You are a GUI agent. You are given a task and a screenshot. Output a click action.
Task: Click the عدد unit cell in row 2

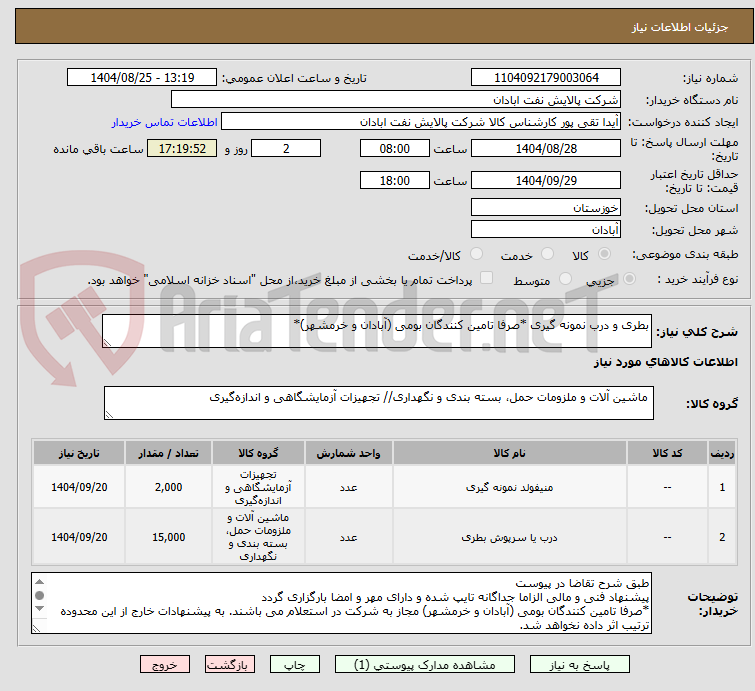point(348,537)
